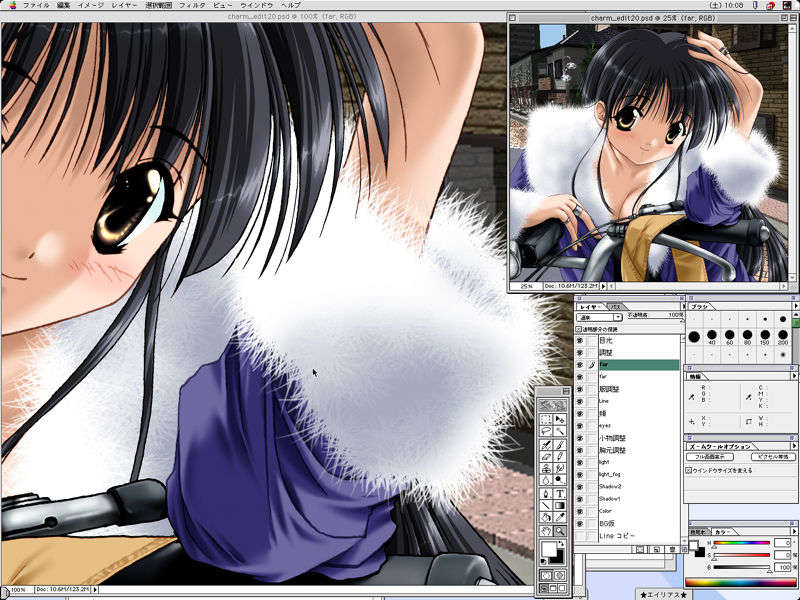Viewport: 800px width, 600px height.
Task: Select the Eyedropper tool in the toolbox
Action: click(x=560, y=518)
